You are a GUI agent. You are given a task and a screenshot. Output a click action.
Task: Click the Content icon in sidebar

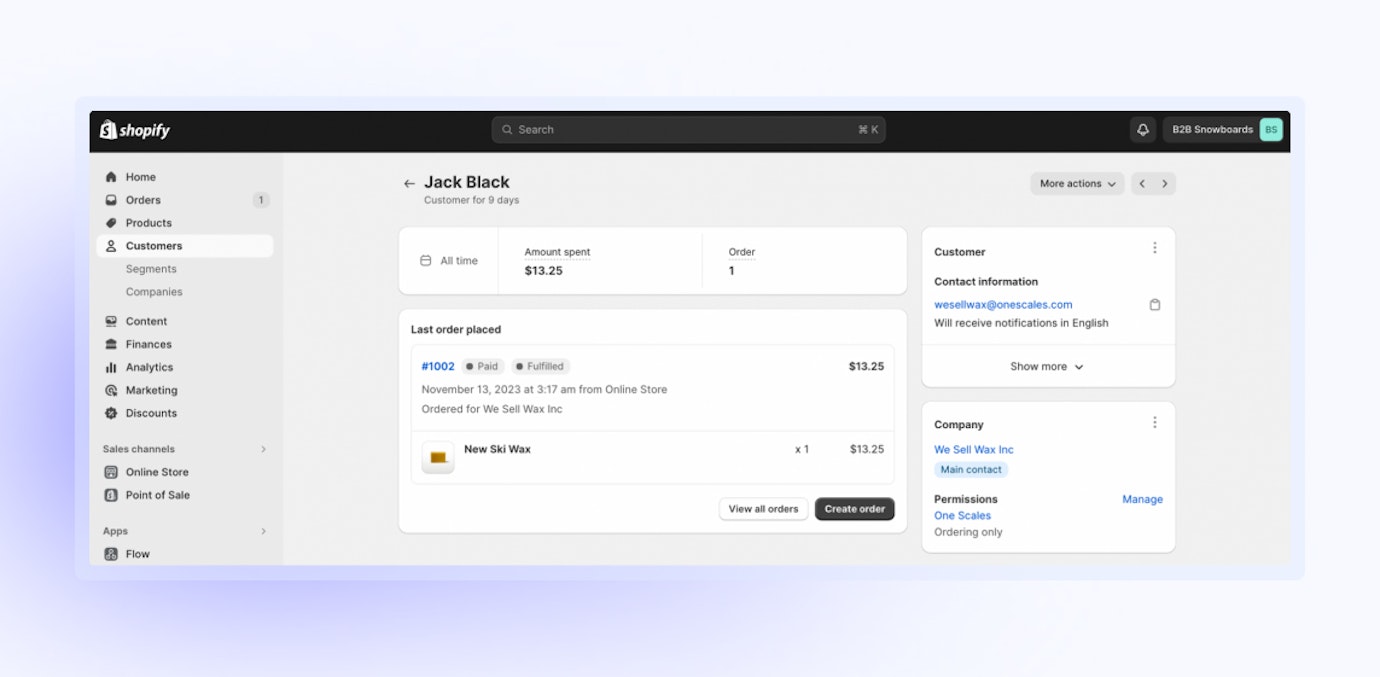111,321
